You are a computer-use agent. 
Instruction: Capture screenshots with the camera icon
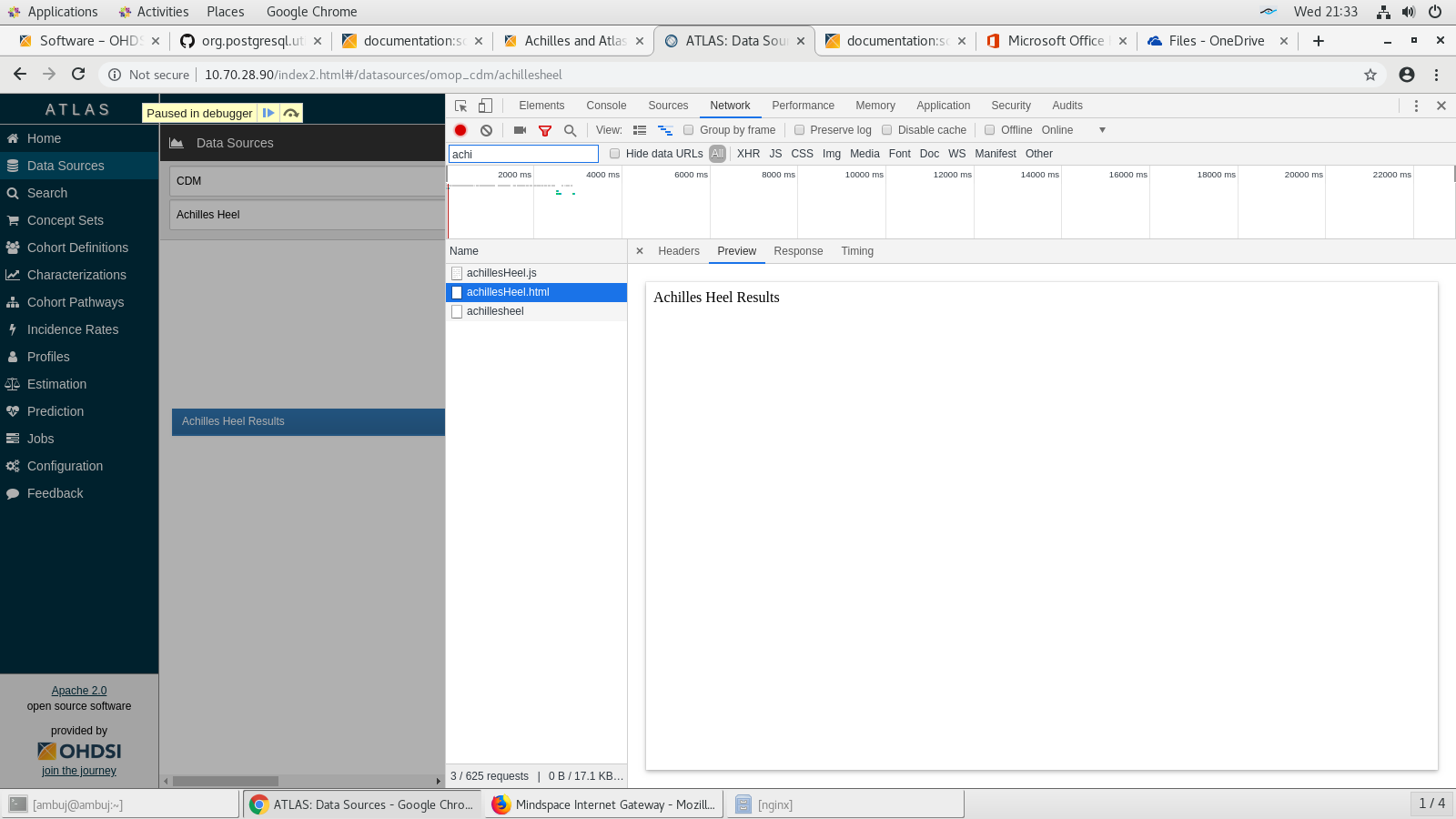519,130
